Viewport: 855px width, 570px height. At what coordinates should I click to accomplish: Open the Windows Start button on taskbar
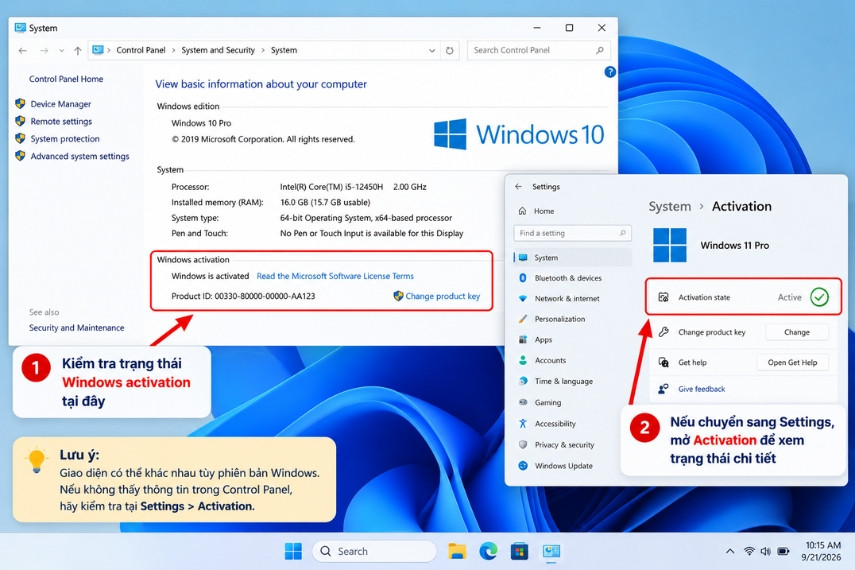coord(293,551)
